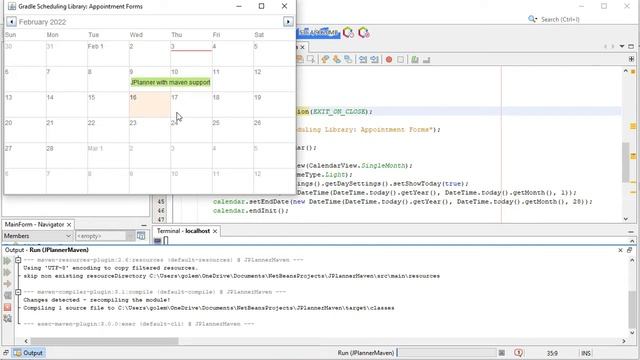
Task: Click the shift line left editor icon
Action: click(x=363, y=60)
